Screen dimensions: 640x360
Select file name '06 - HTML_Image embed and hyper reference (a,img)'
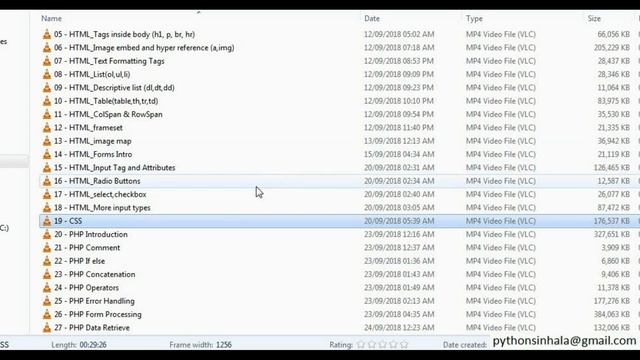pos(144,48)
